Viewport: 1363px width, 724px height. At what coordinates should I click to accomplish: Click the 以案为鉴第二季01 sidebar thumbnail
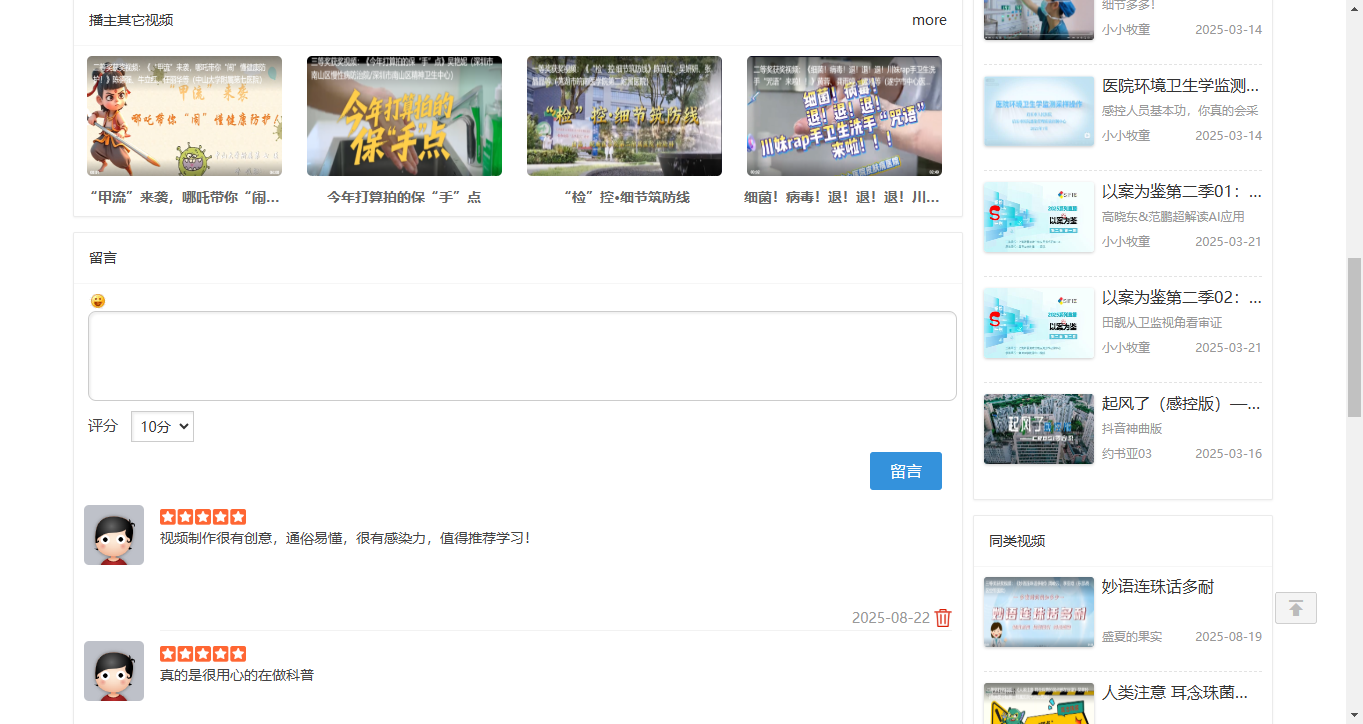pos(1038,216)
